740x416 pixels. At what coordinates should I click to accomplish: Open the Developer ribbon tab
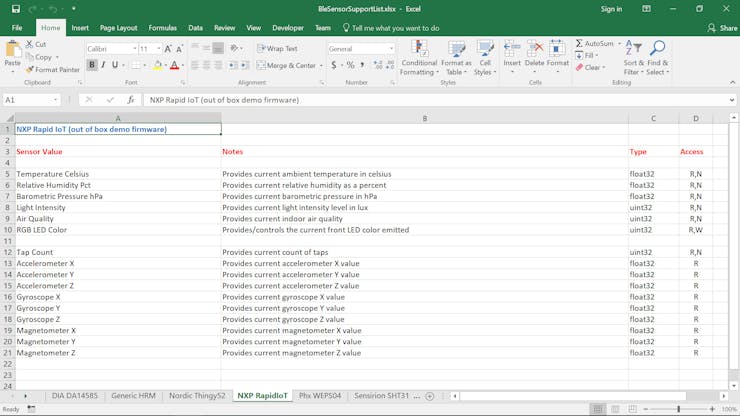pos(288,28)
